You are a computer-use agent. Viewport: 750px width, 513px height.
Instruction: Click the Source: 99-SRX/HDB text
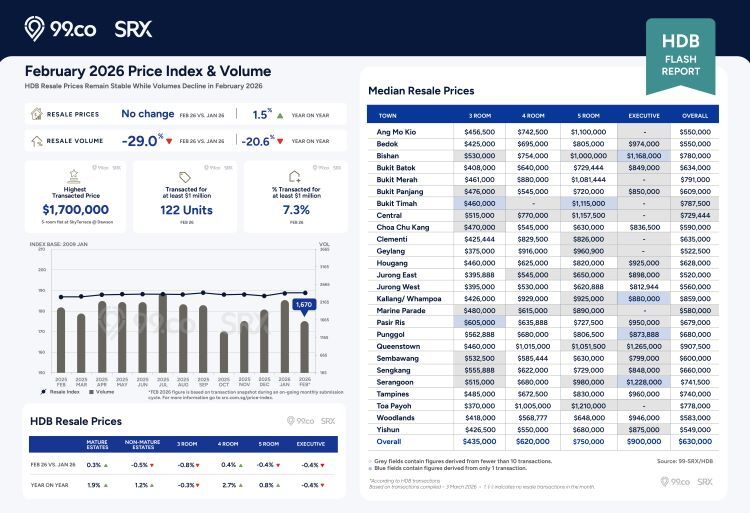click(685, 461)
